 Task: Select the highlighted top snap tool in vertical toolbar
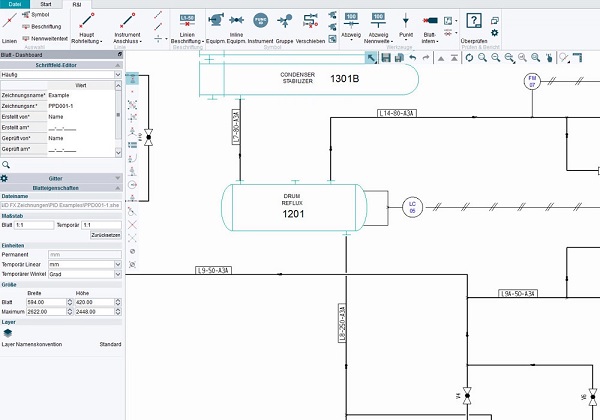click(132, 79)
